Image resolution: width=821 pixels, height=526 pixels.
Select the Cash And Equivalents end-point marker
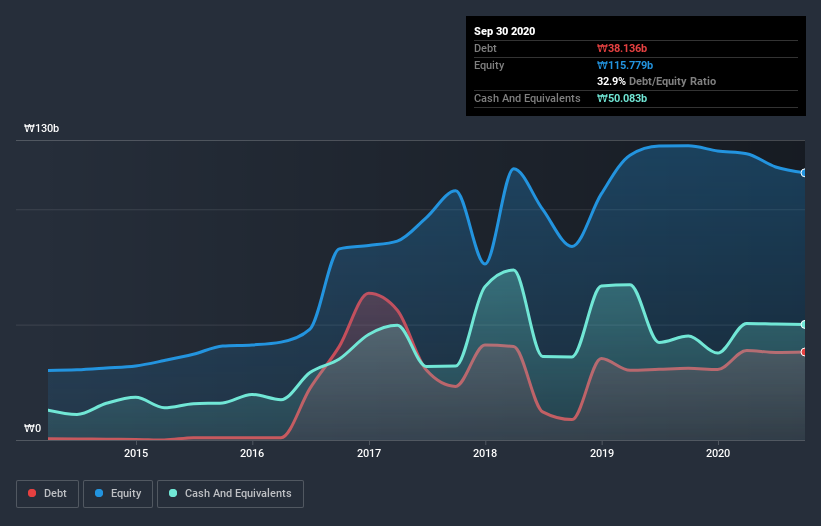(804, 324)
